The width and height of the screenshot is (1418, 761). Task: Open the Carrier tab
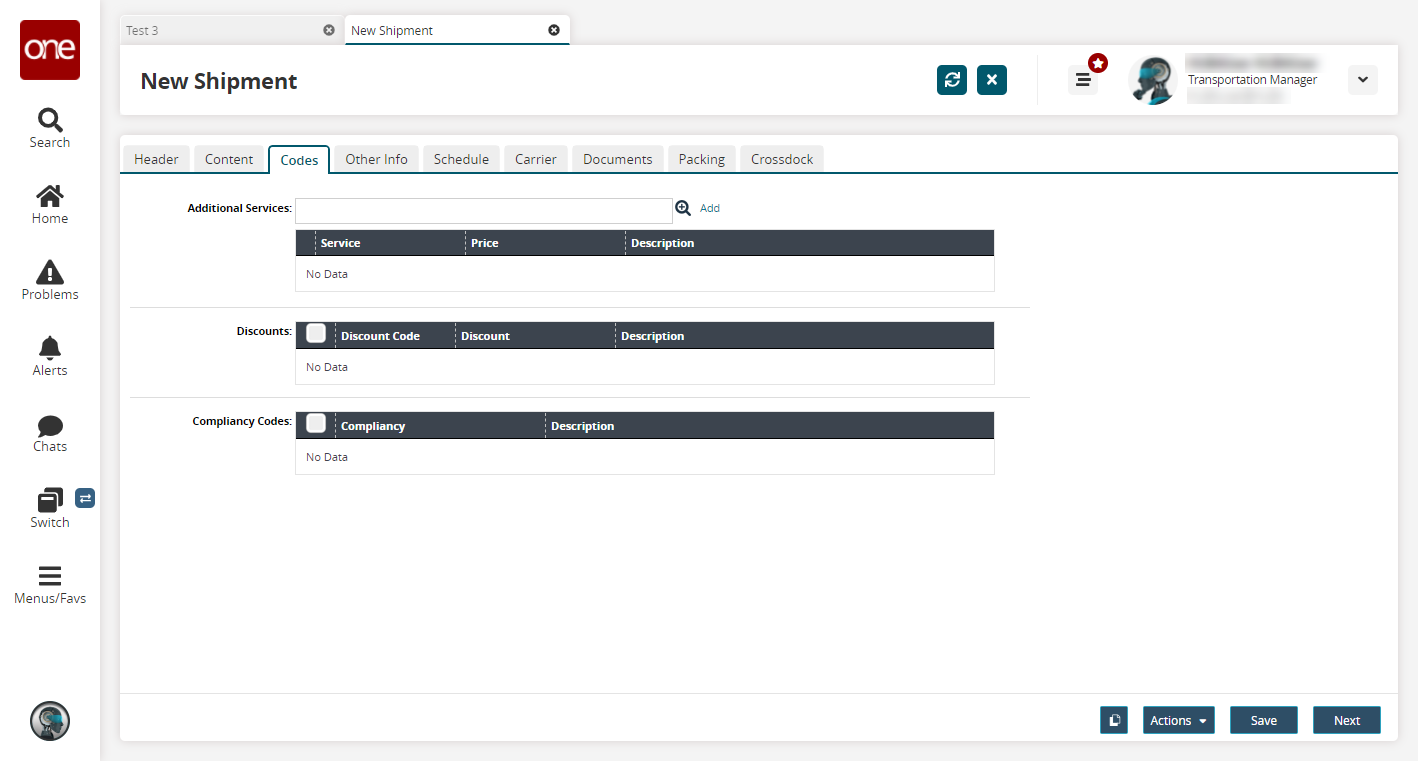[536, 159]
